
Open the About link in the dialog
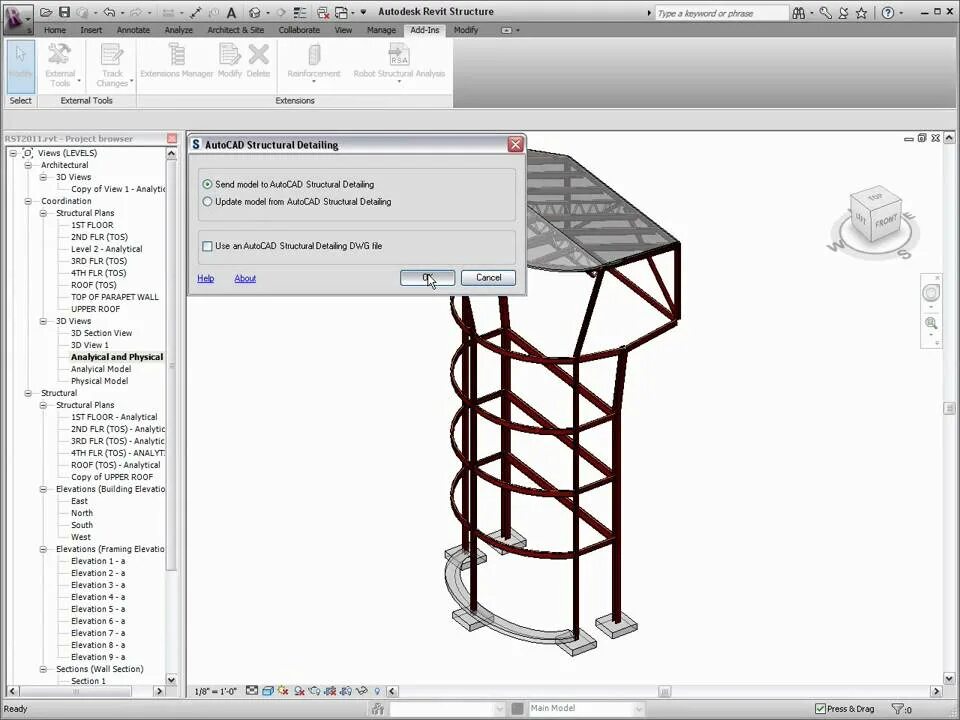pos(245,279)
